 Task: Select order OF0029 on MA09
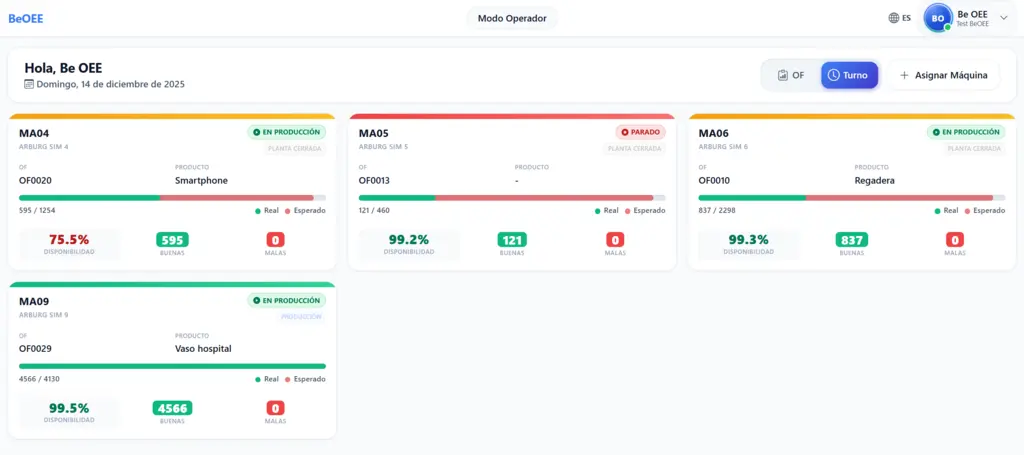(35, 349)
